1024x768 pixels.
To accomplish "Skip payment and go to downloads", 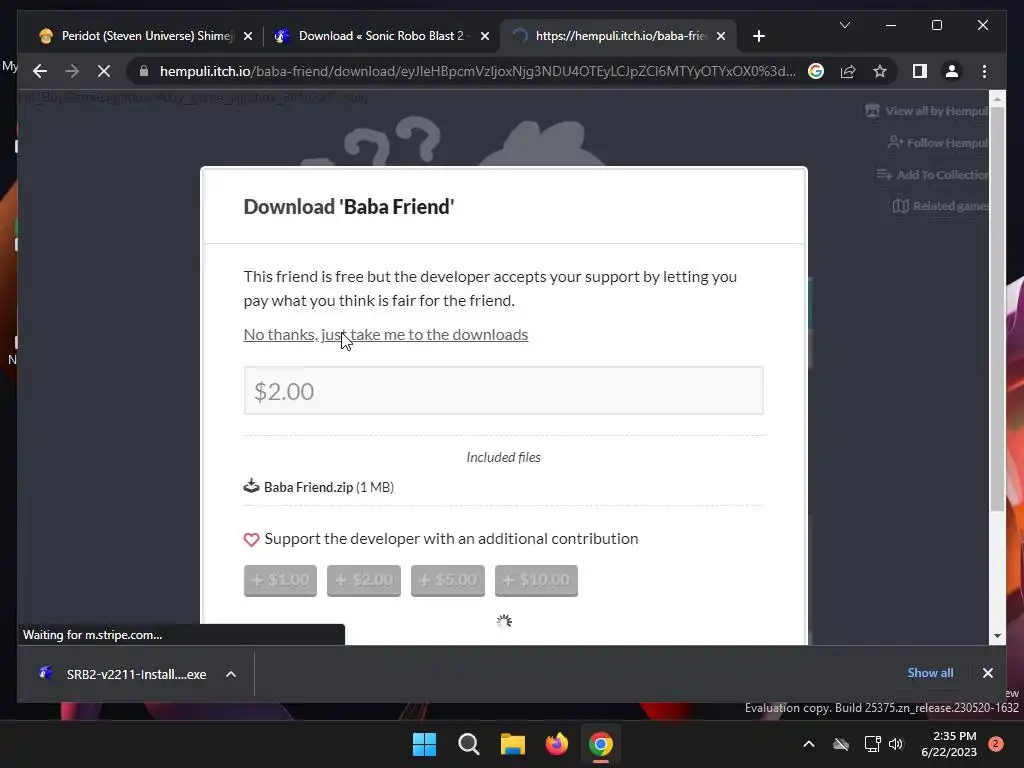I will (386, 334).
